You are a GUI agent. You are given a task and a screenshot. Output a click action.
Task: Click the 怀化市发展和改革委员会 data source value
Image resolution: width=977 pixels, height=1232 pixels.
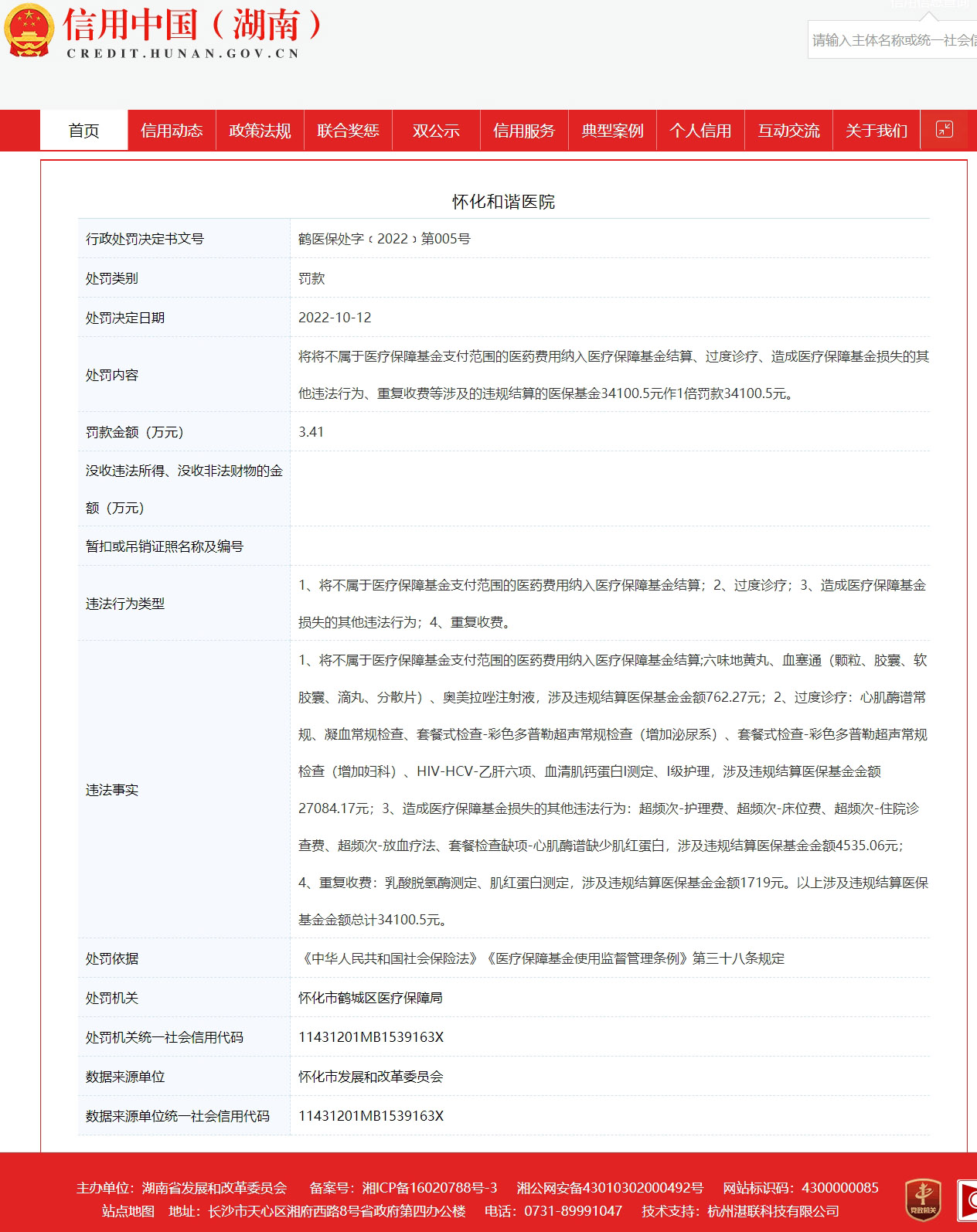click(x=370, y=1077)
